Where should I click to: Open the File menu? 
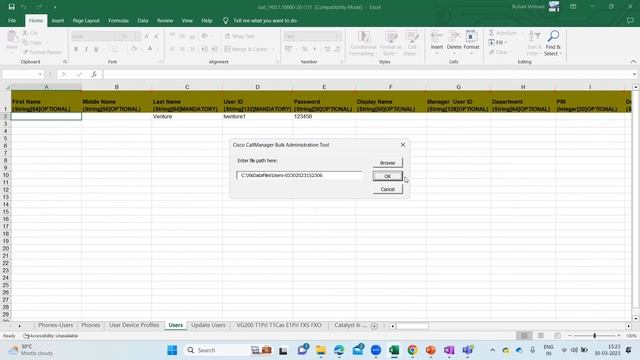click(12, 20)
